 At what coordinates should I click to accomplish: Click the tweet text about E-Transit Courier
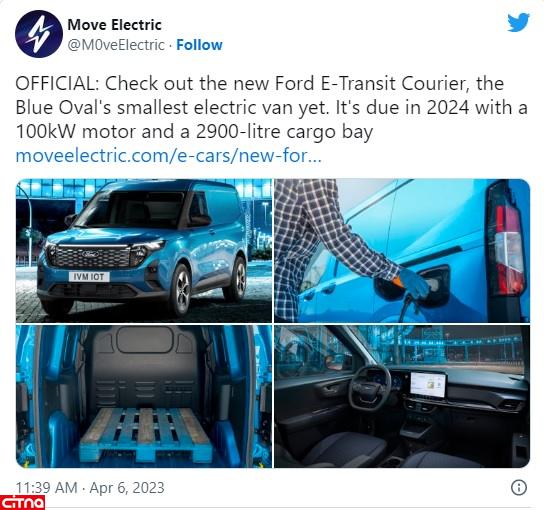pos(272,107)
